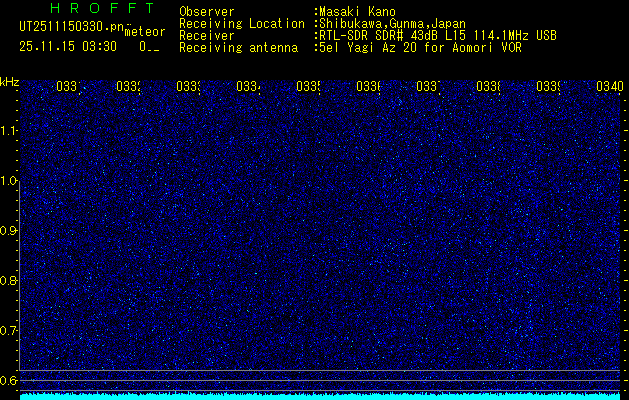
Task: Click the 'meteor' label
Action: (x=145, y=32)
